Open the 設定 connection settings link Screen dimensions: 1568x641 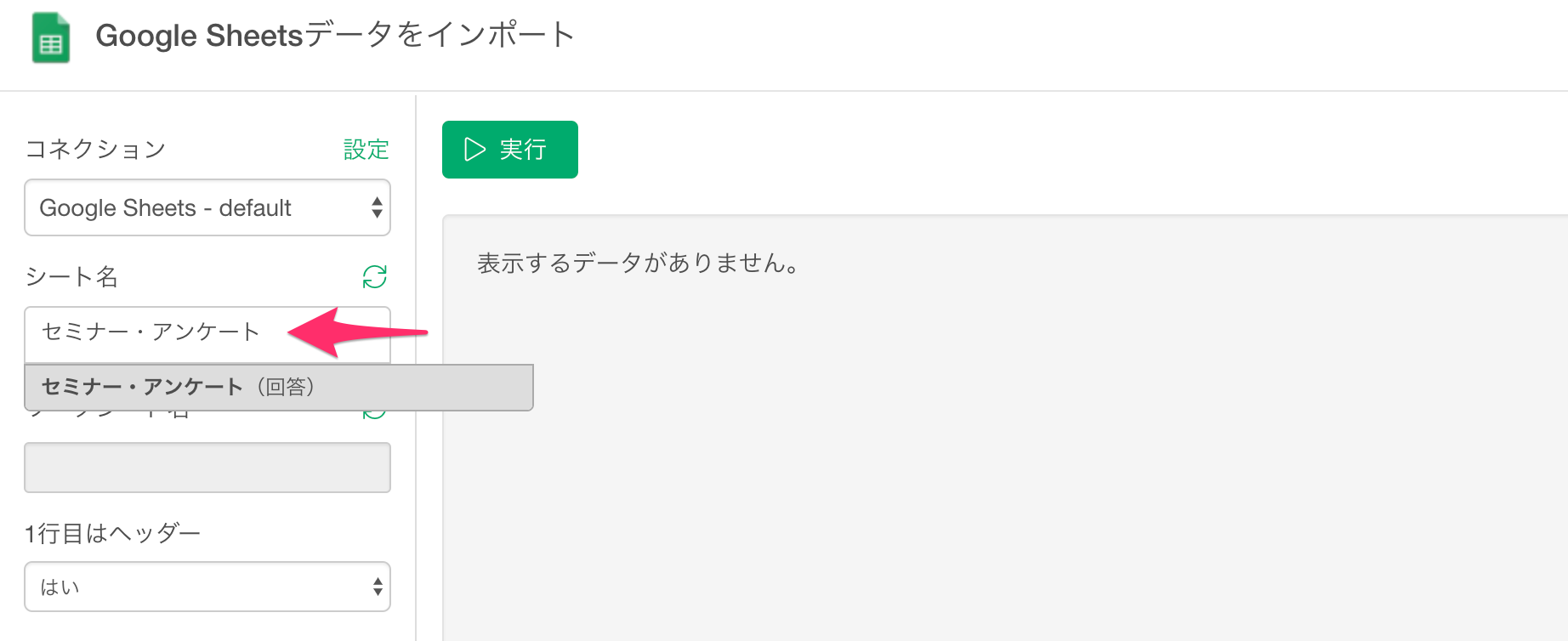366,150
